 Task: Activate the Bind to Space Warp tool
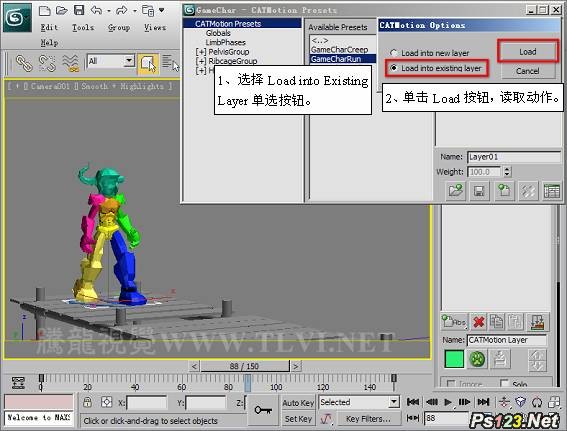tap(71, 63)
